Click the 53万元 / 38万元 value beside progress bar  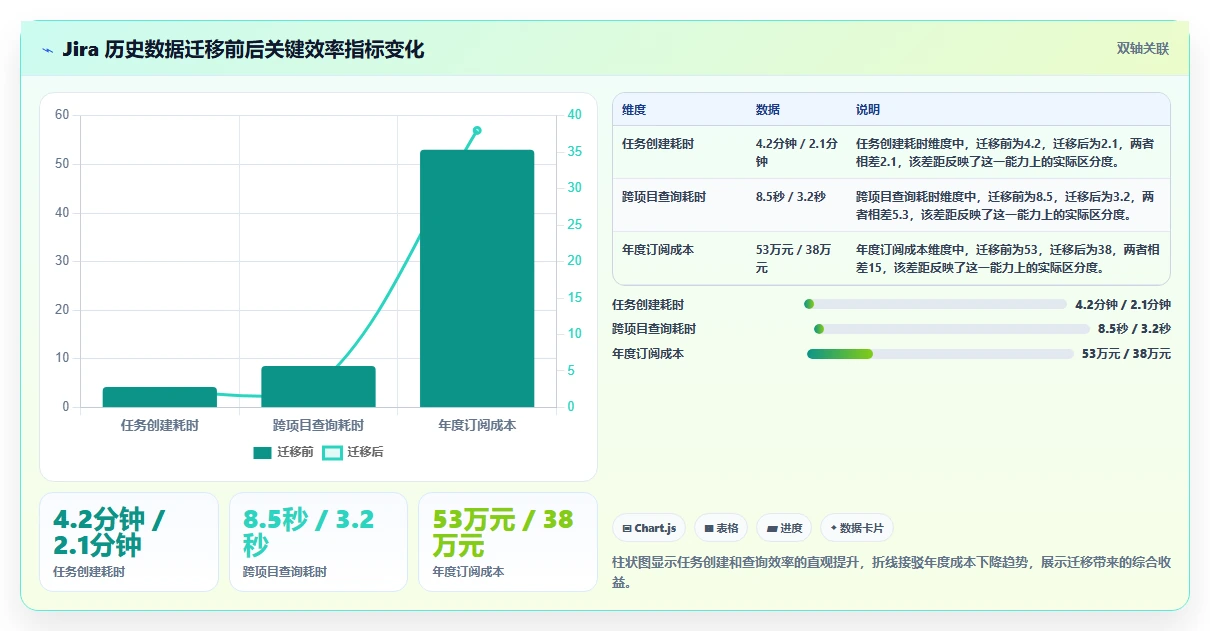[x=1126, y=354]
